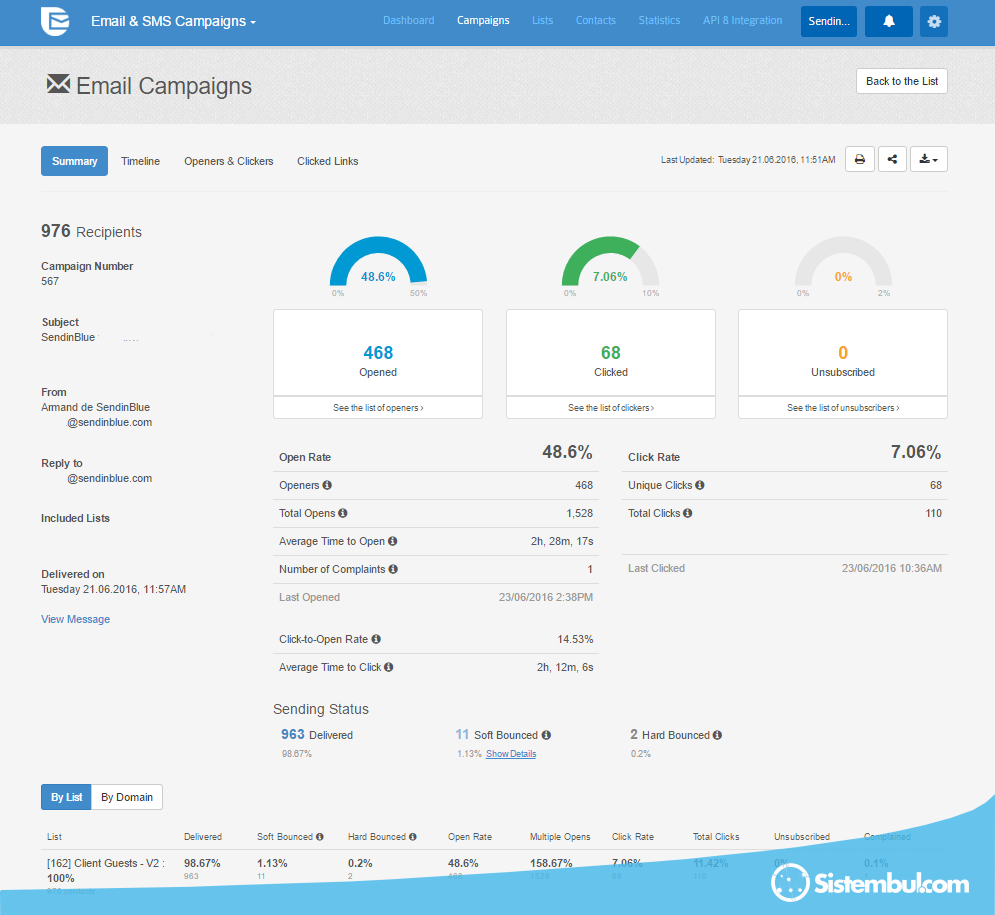Open the View Message link
The image size is (995, 915).
coord(76,619)
